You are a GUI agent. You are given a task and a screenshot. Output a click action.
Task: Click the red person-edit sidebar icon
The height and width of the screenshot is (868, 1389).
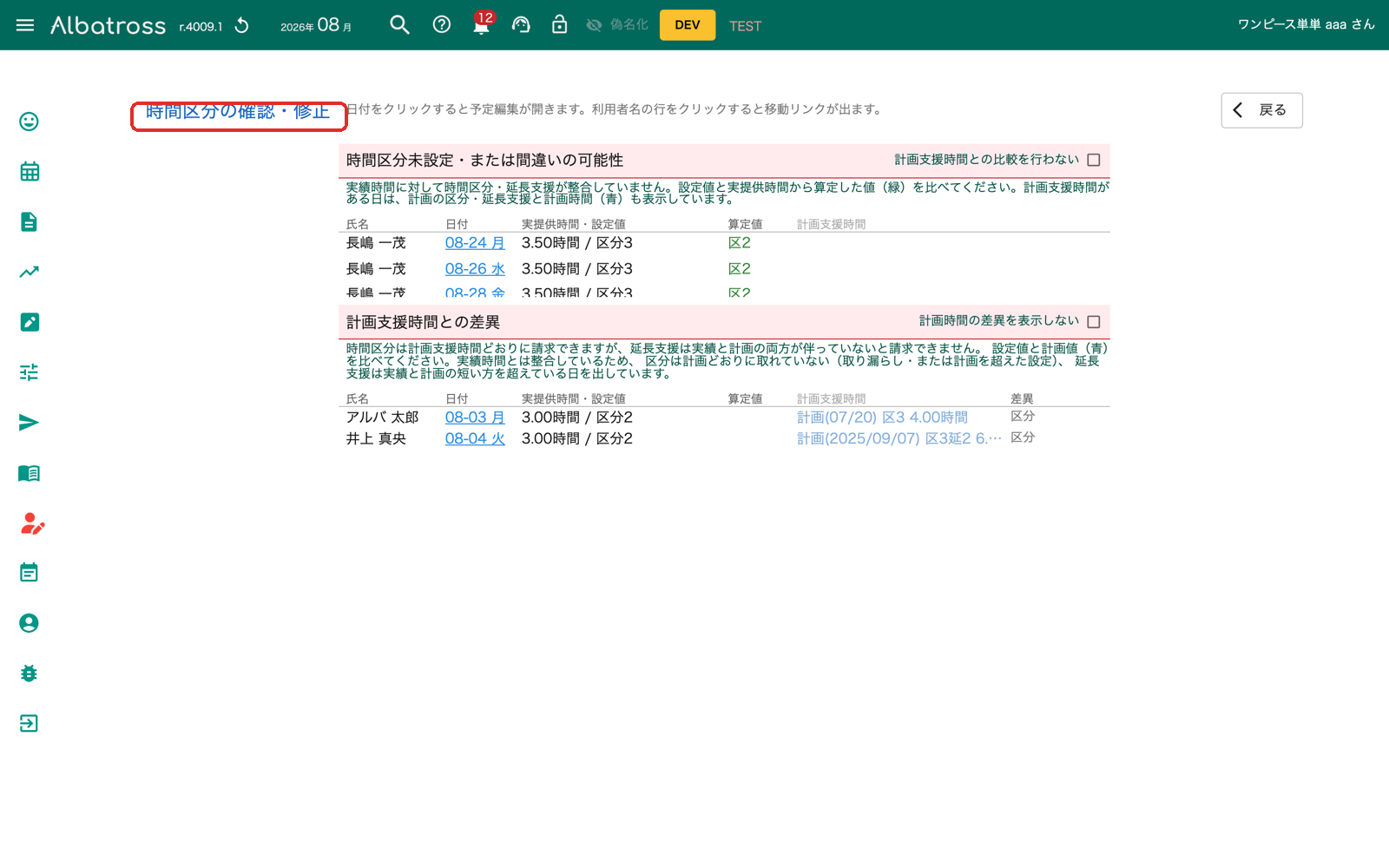coord(31,523)
